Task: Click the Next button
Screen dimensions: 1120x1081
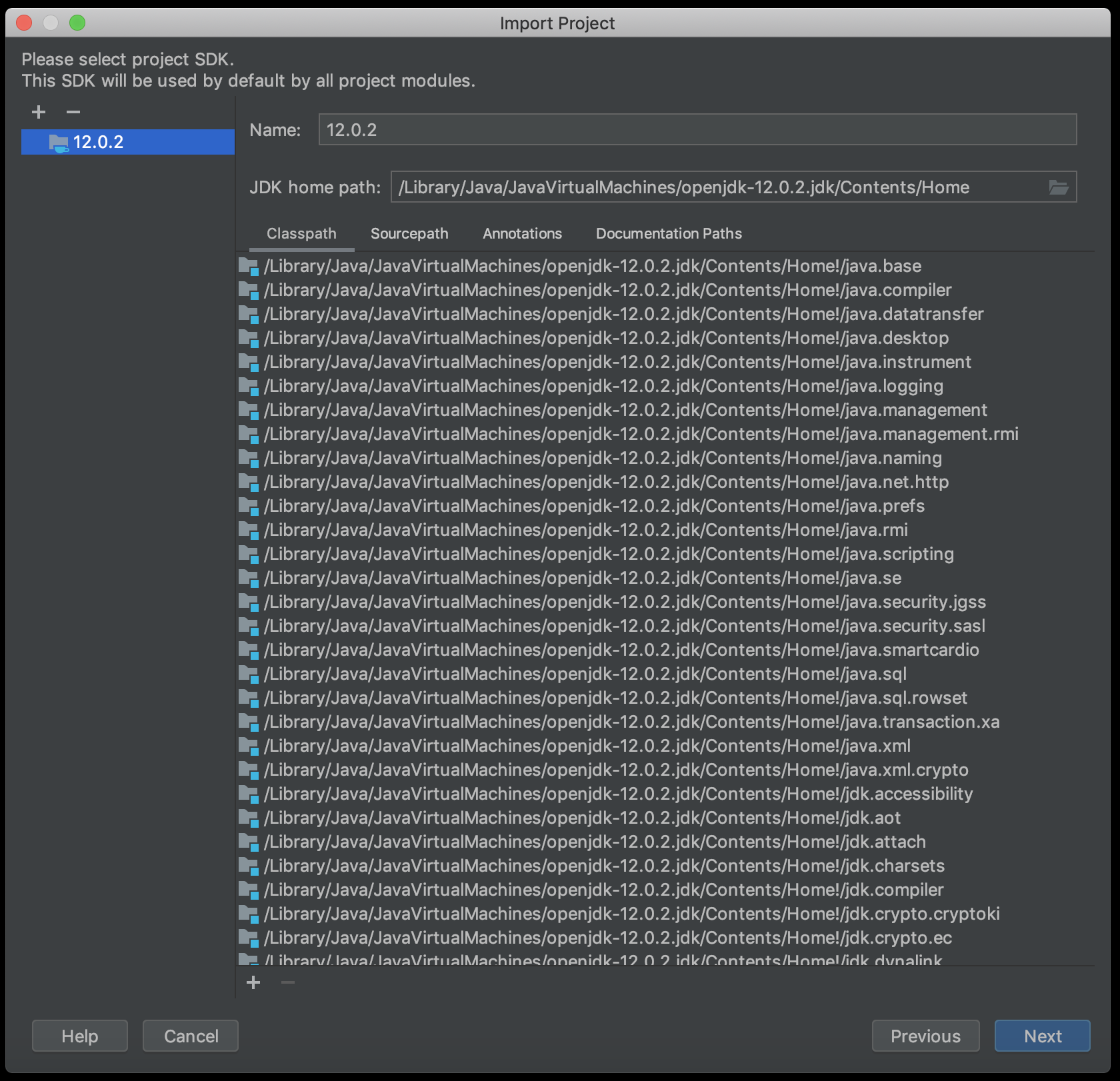Action: (x=1042, y=1036)
